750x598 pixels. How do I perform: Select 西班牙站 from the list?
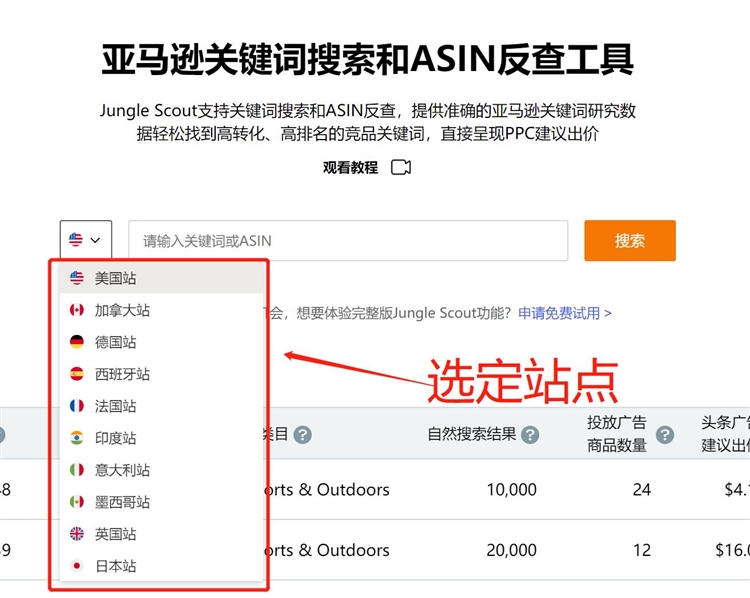click(162, 374)
